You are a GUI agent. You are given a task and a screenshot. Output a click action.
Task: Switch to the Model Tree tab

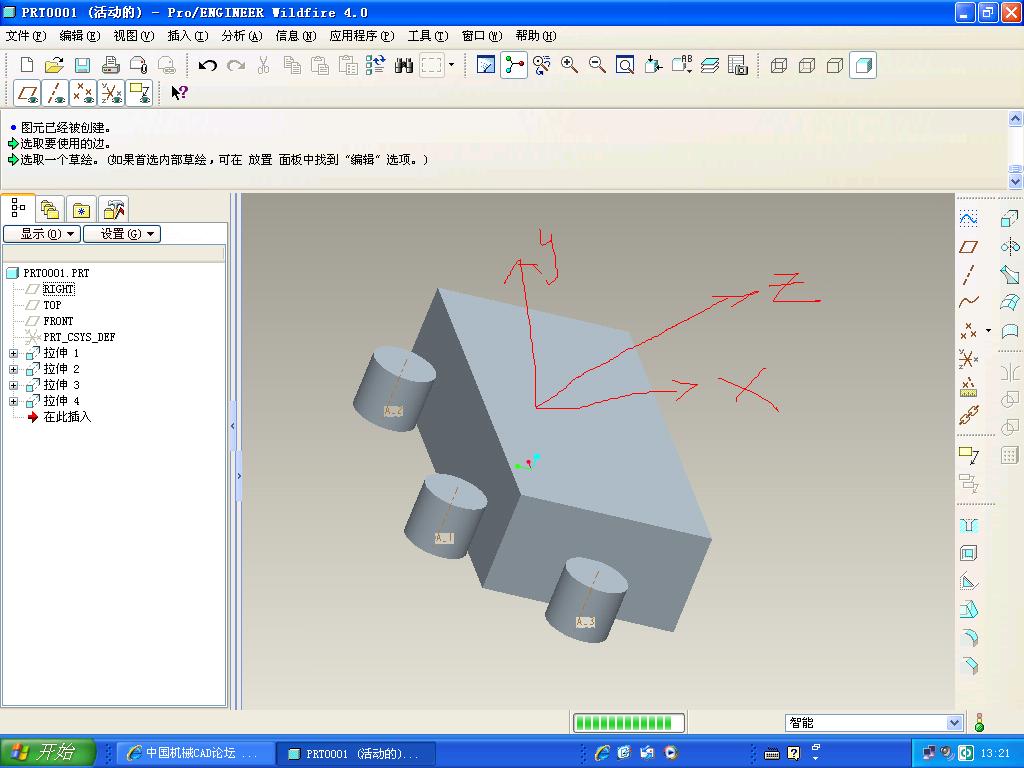(18, 208)
